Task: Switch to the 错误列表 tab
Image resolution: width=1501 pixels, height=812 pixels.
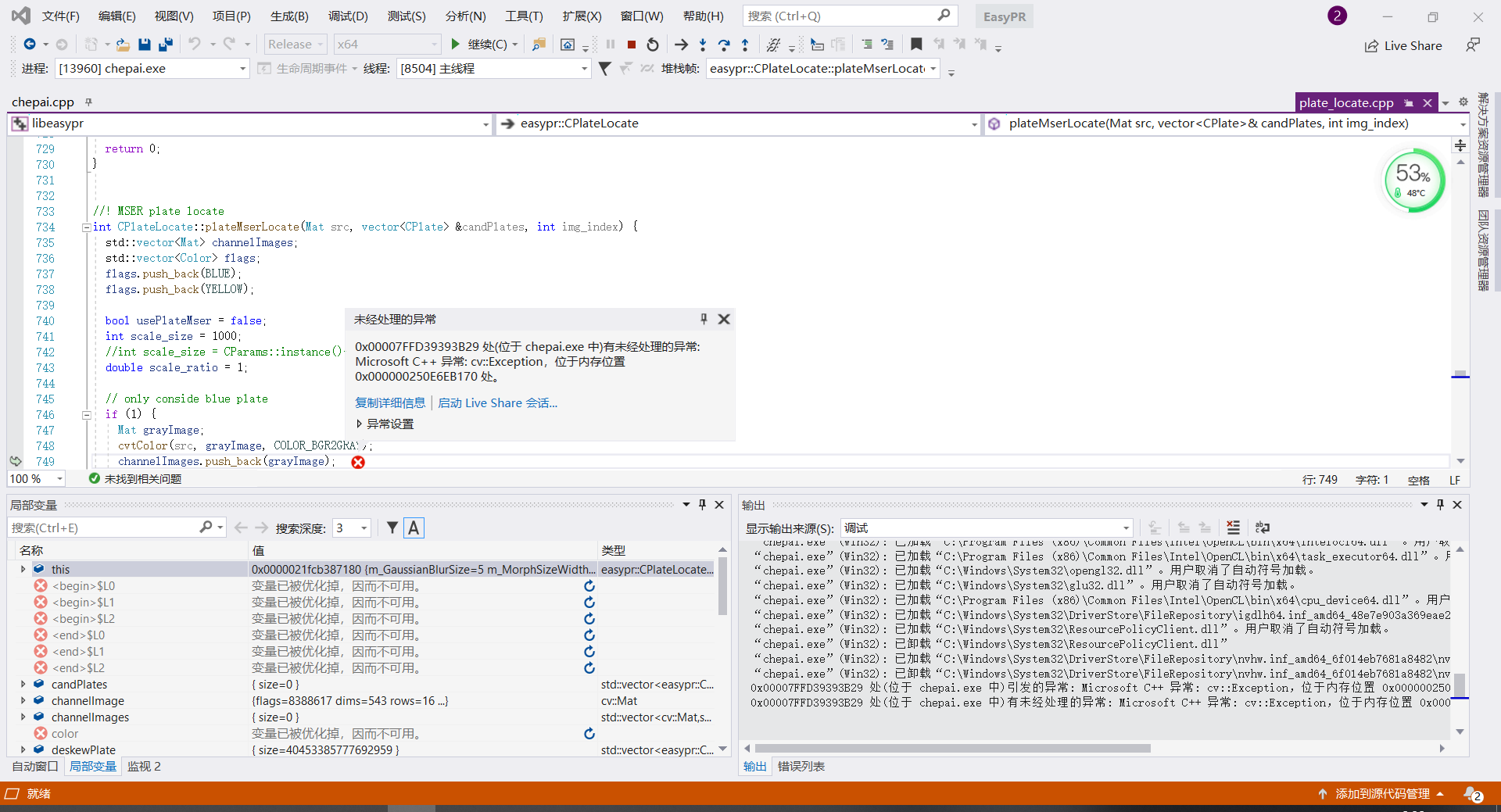Action: click(x=801, y=767)
